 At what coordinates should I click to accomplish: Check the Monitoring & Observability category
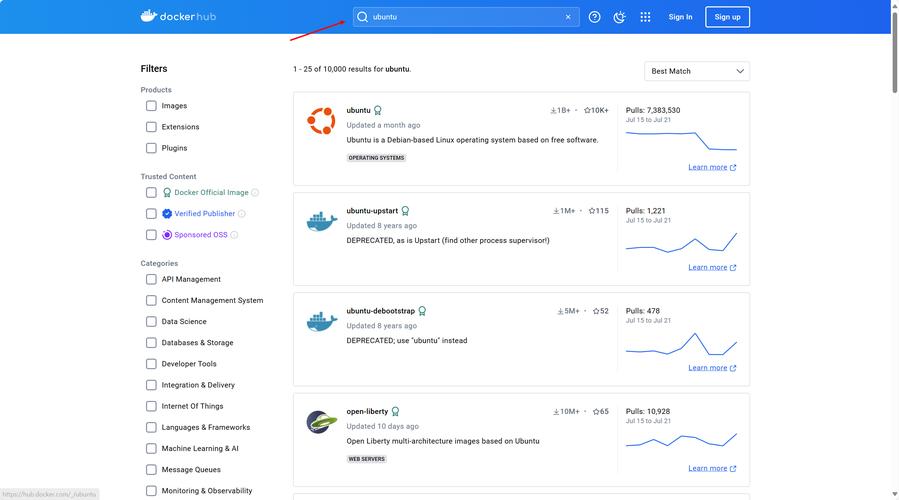(151, 491)
